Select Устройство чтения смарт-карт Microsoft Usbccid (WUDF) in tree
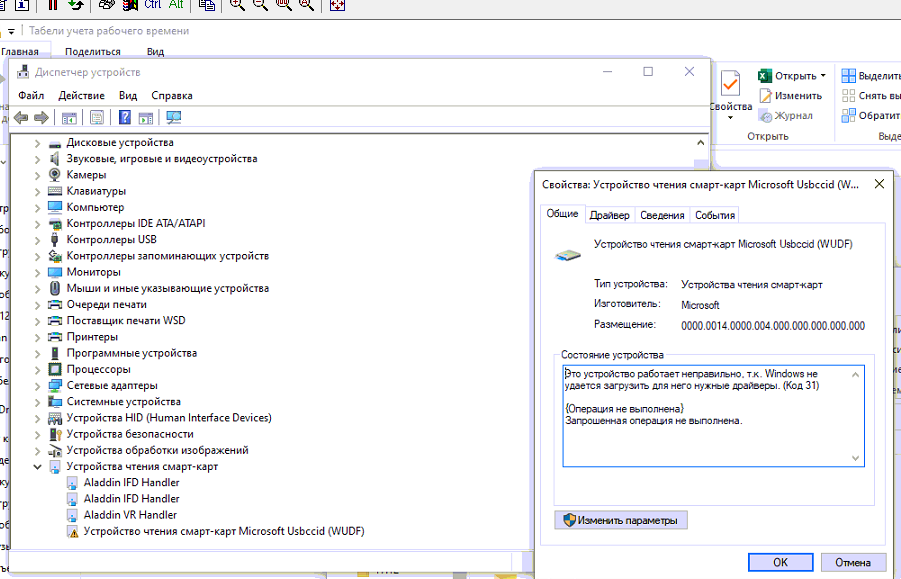 pos(224,531)
